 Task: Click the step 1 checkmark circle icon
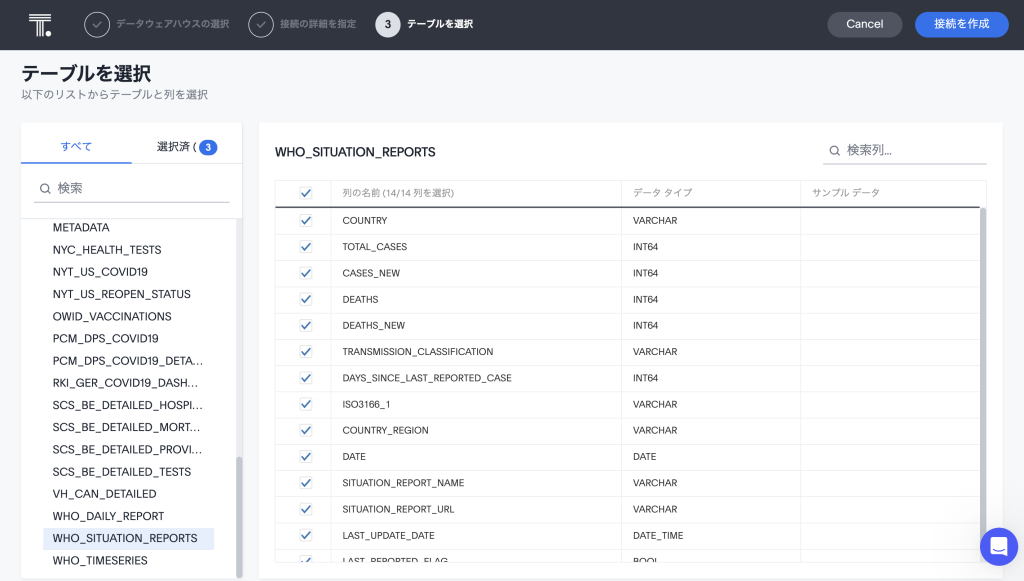point(97,24)
